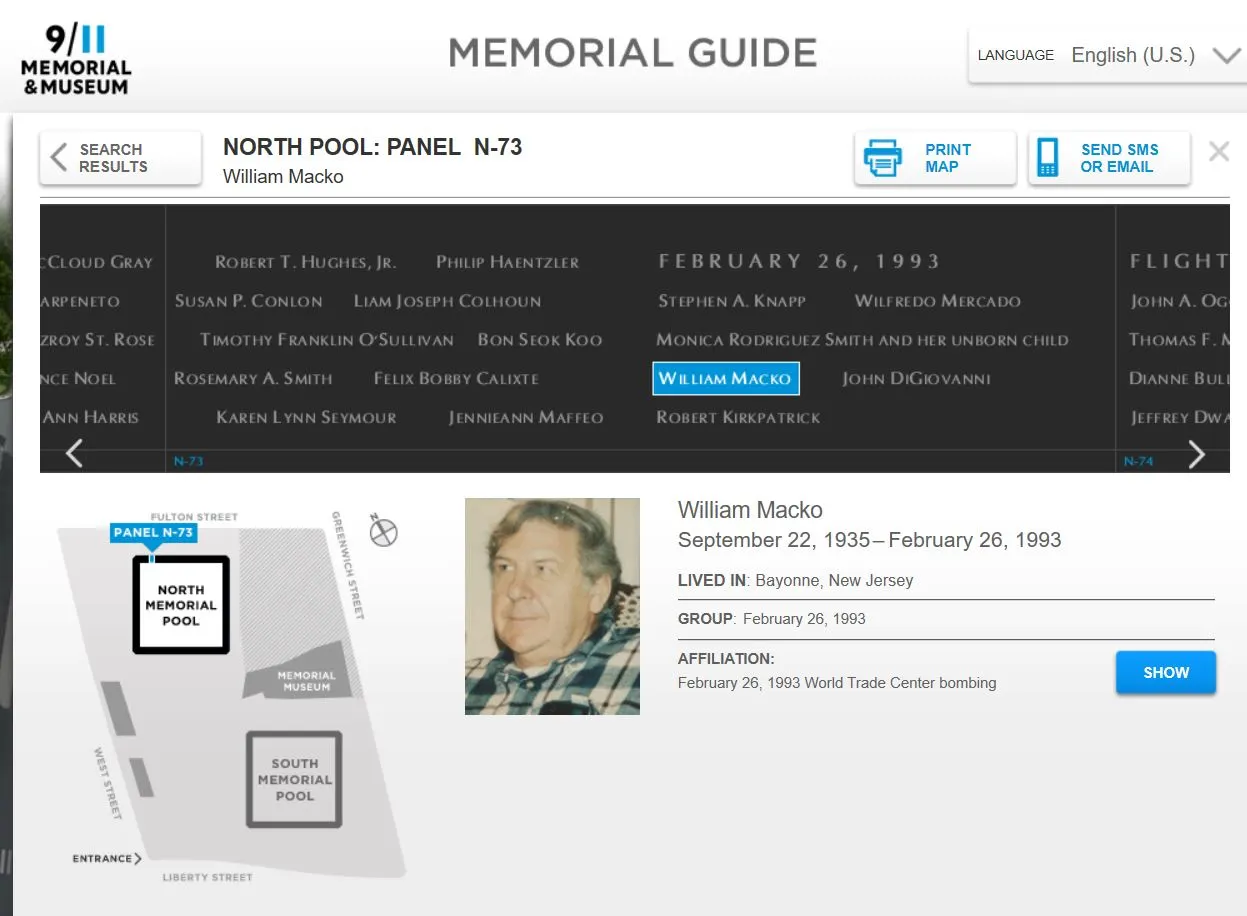Select Monica Rodriguez Smith on the panel
The height and width of the screenshot is (916, 1247).
coord(862,339)
